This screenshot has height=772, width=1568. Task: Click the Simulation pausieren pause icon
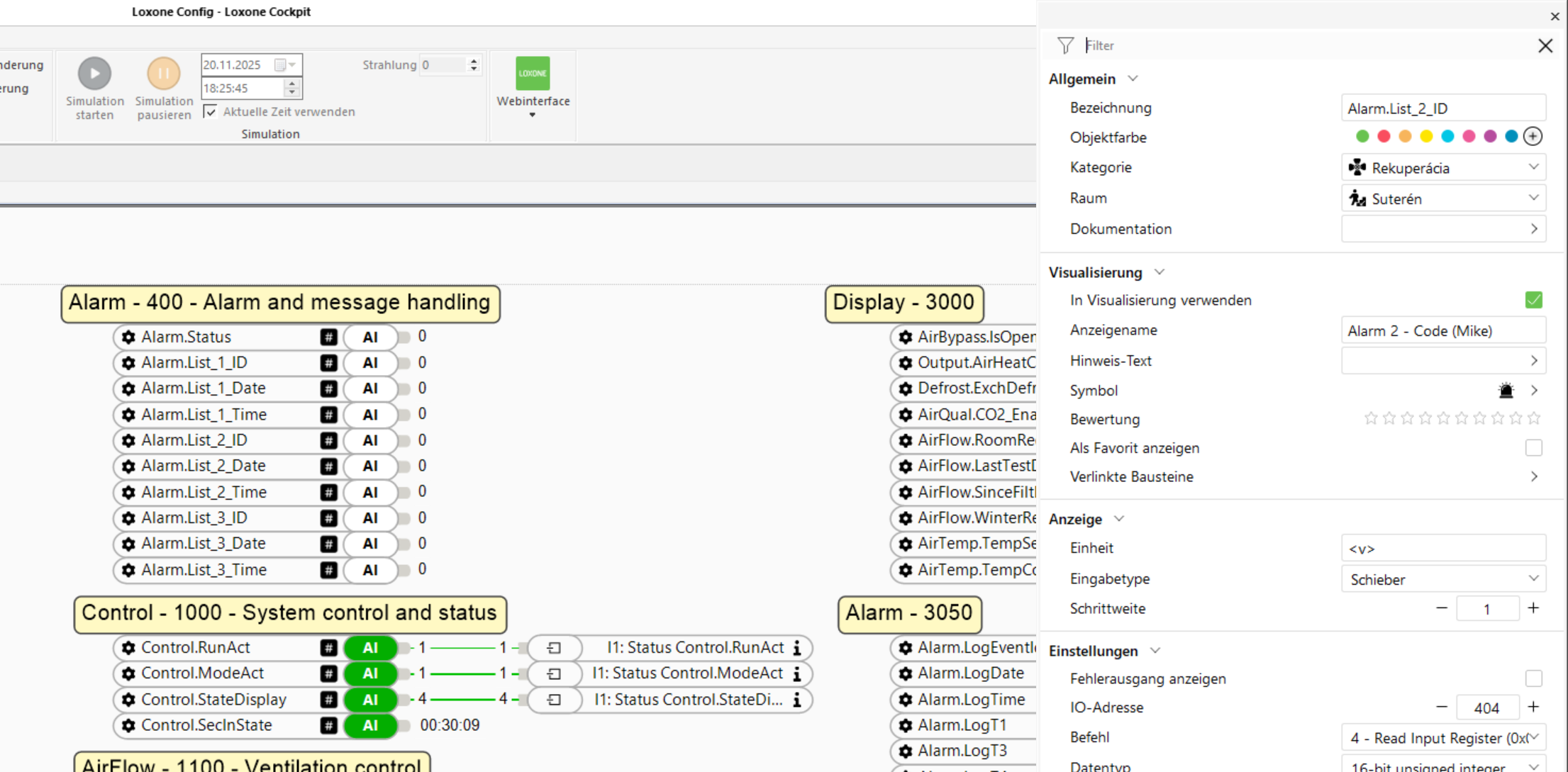tap(163, 73)
